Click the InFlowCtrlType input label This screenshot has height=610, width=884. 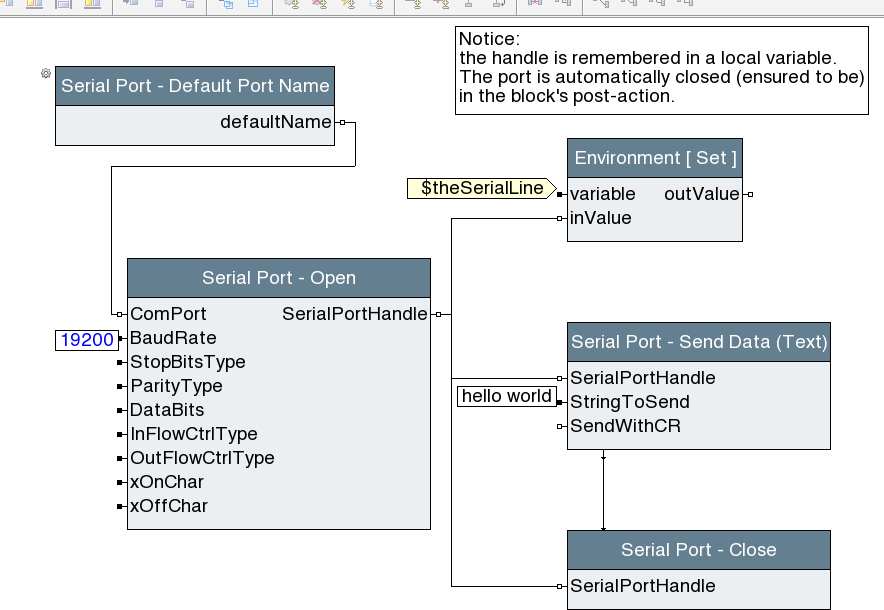pos(194,434)
